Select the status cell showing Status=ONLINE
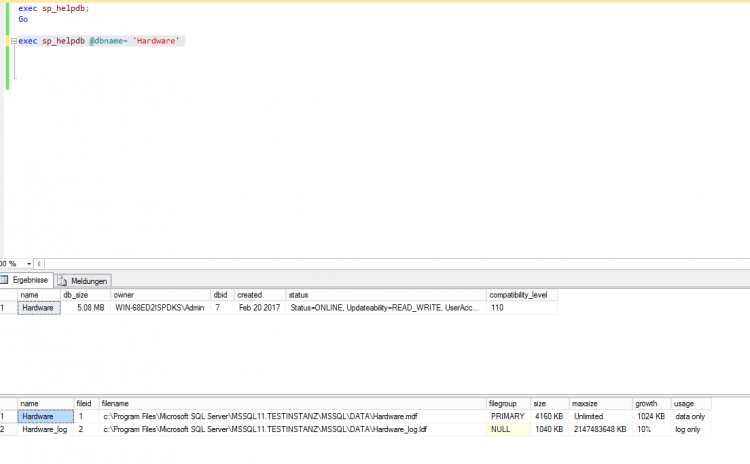This screenshot has height=464, width=750. coord(385,308)
